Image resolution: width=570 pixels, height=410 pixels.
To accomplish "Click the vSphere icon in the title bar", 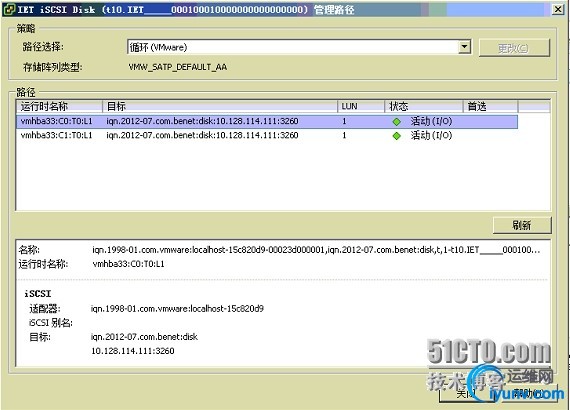I will coord(9,9).
